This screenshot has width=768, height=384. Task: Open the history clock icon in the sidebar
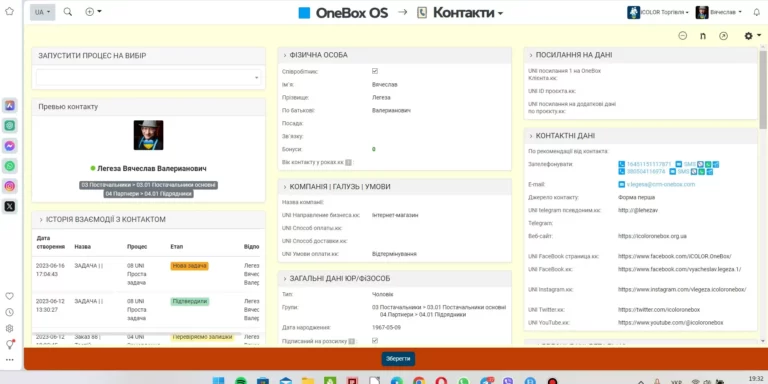[x=9, y=312]
